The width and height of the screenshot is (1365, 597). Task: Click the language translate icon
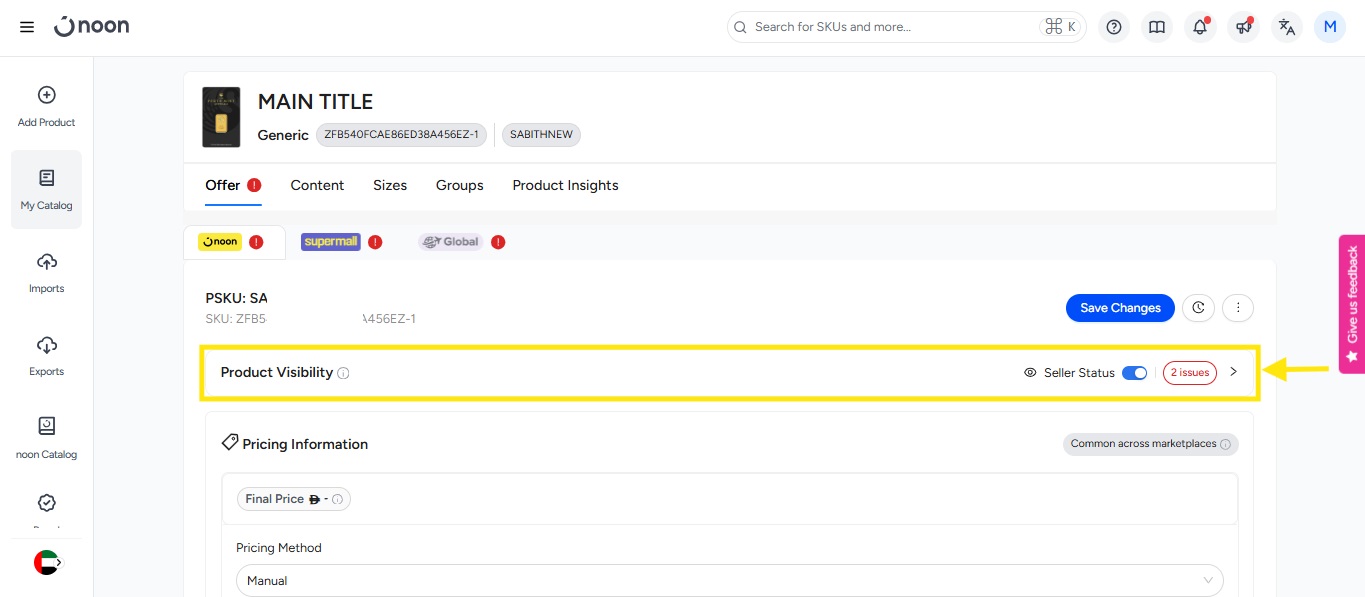(1287, 27)
